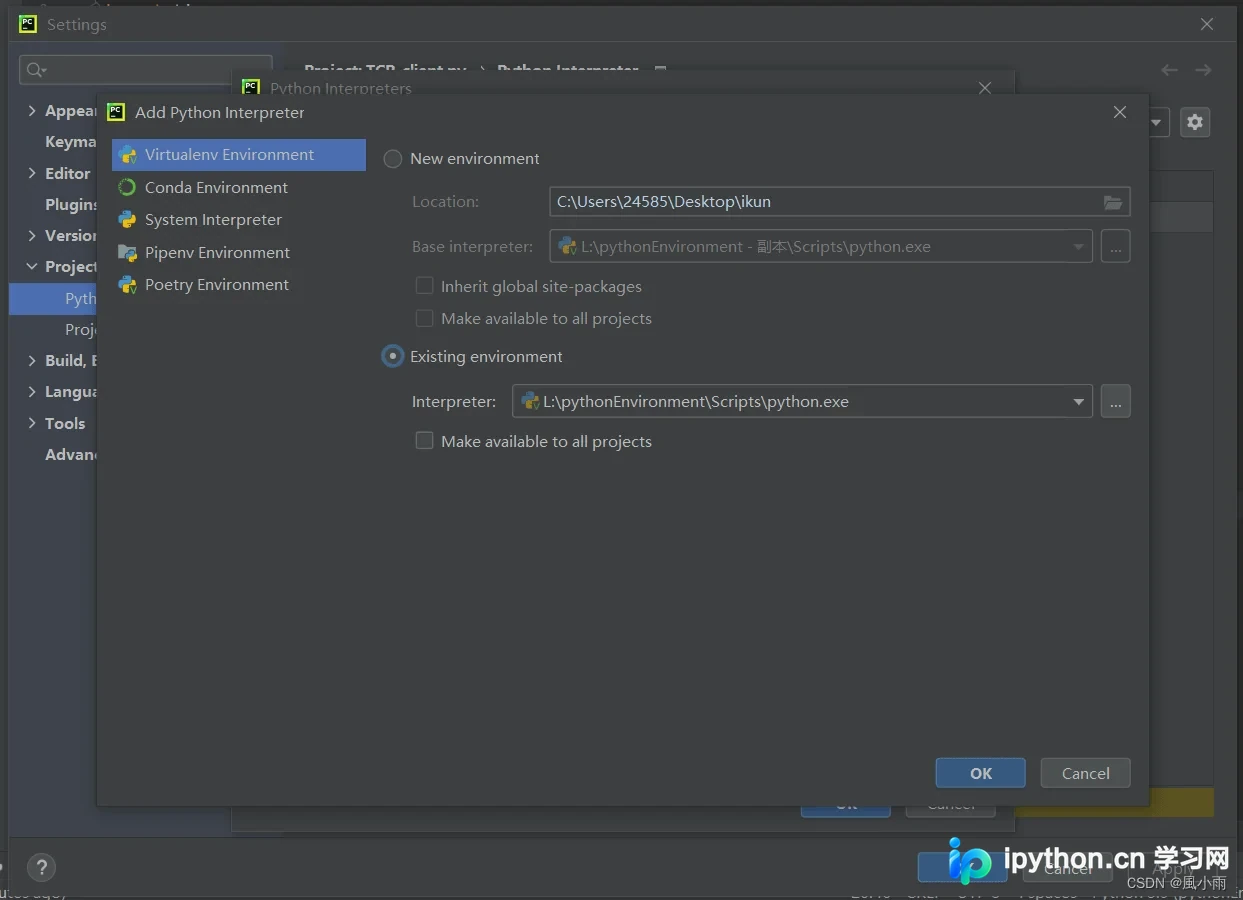Expand the Editor section in Settings tree
Viewport: 1243px width, 900px height.
[x=32, y=173]
